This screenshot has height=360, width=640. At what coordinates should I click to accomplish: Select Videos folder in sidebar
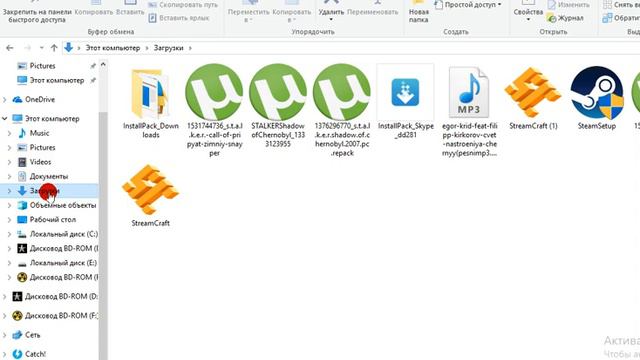click(40, 162)
